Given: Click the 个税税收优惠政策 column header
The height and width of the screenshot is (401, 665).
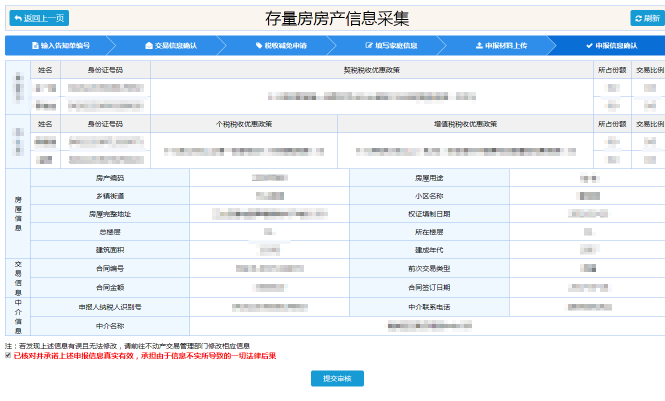Looking at the screenshot, I should click(x=244, y=124).
